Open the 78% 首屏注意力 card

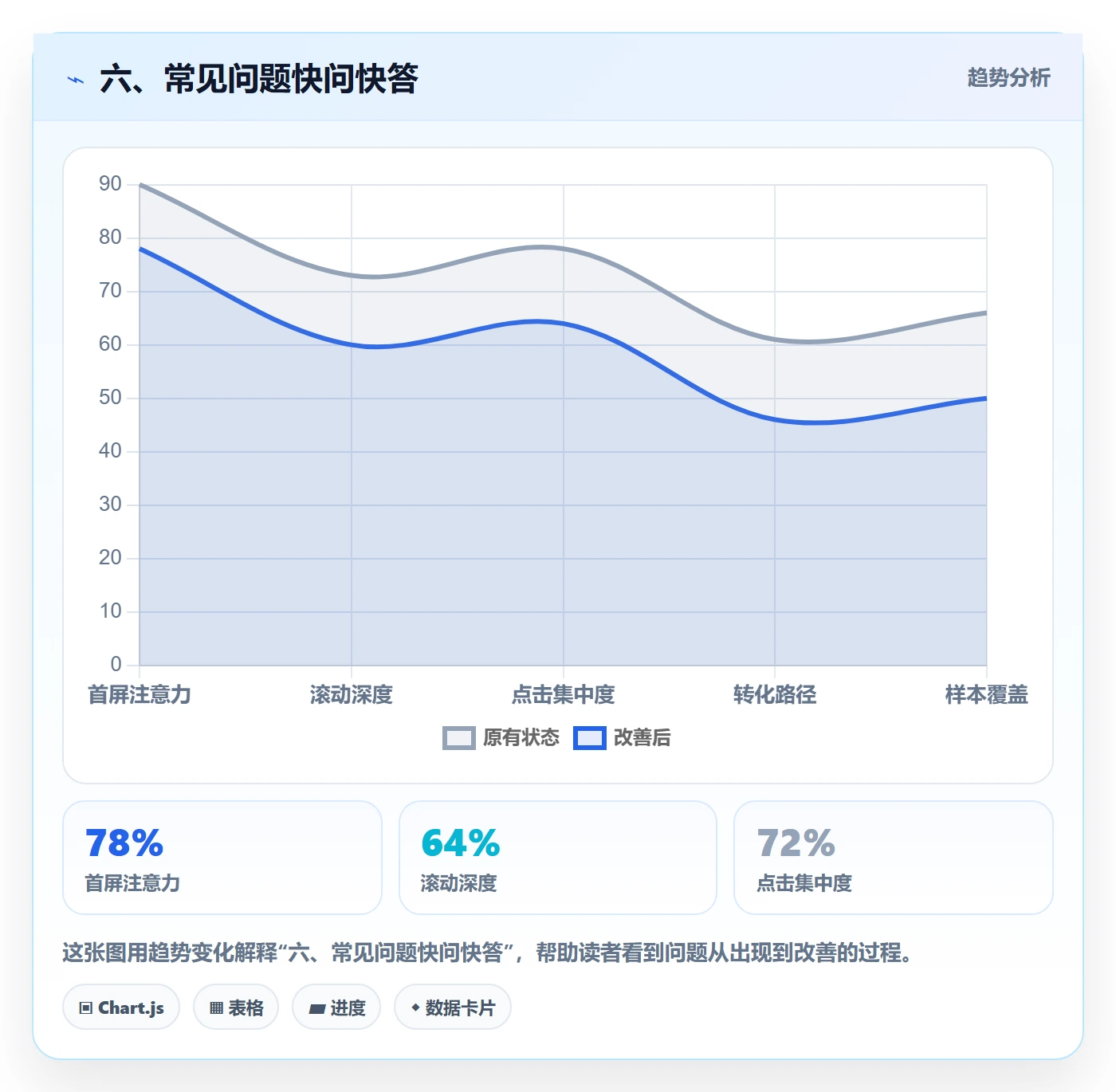tap(222, 858)
